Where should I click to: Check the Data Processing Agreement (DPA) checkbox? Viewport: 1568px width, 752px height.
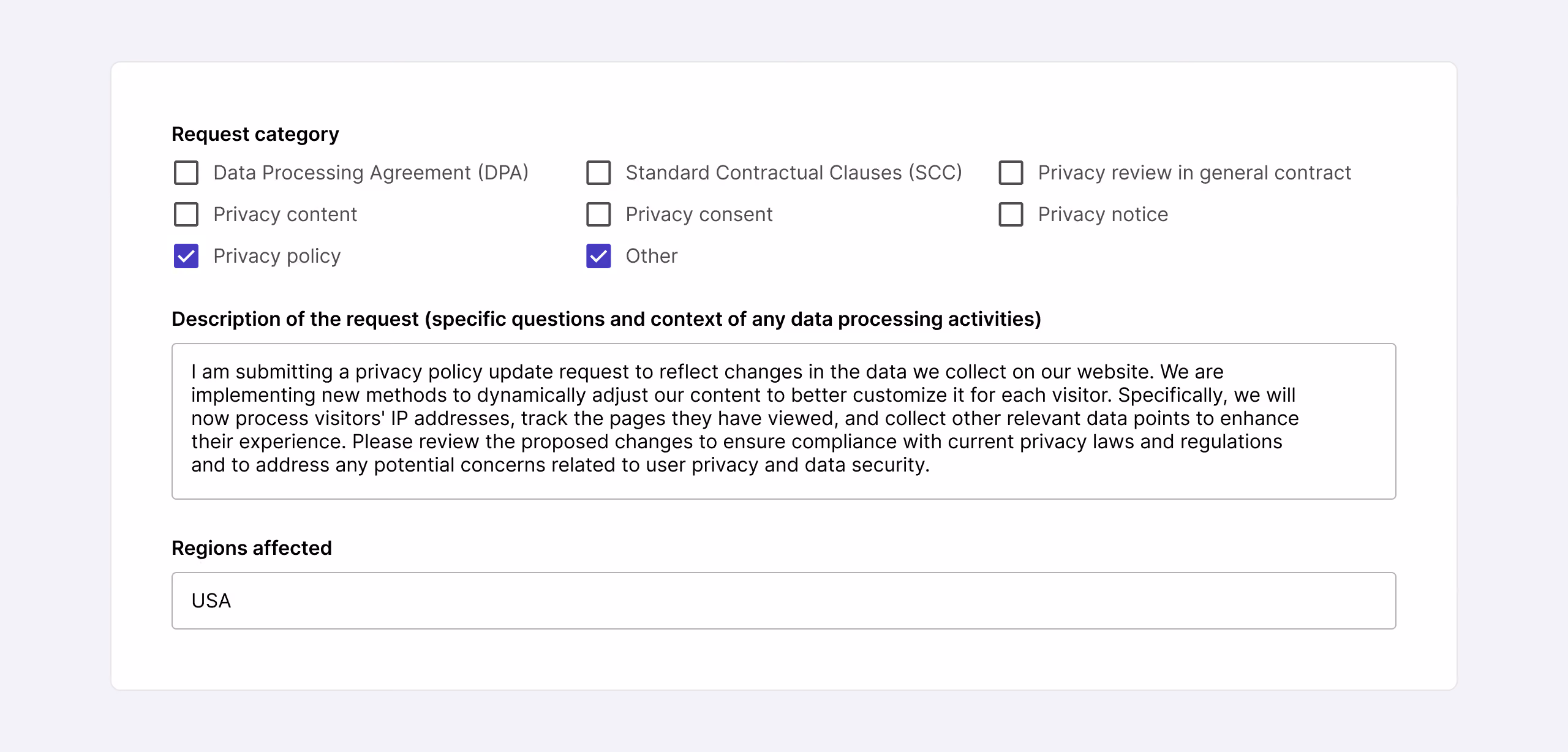coord(186,173)
